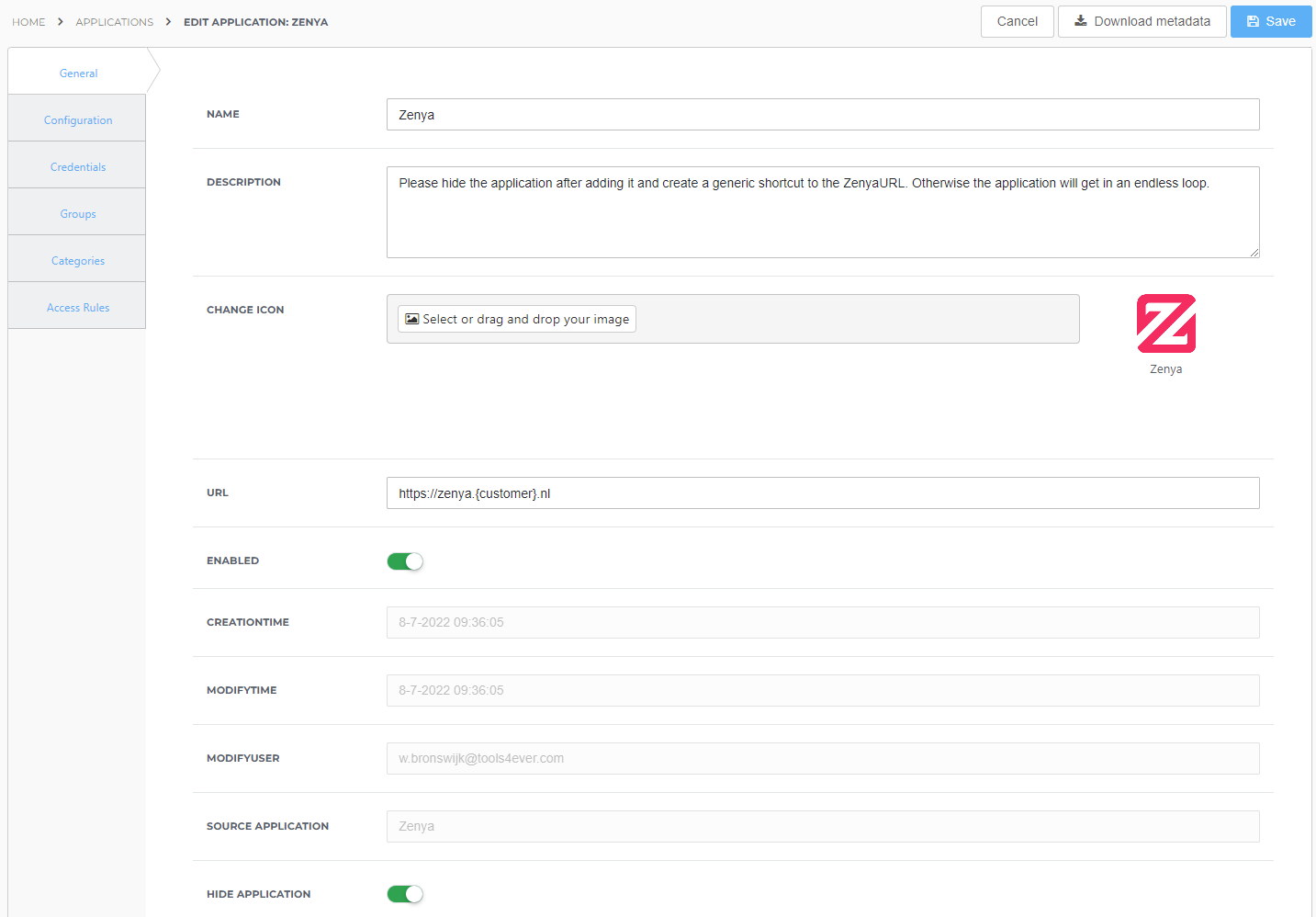Click inside the Description text area
Image resolution: width=1316 pixels, height=917 pixels.
coord(823,212)
